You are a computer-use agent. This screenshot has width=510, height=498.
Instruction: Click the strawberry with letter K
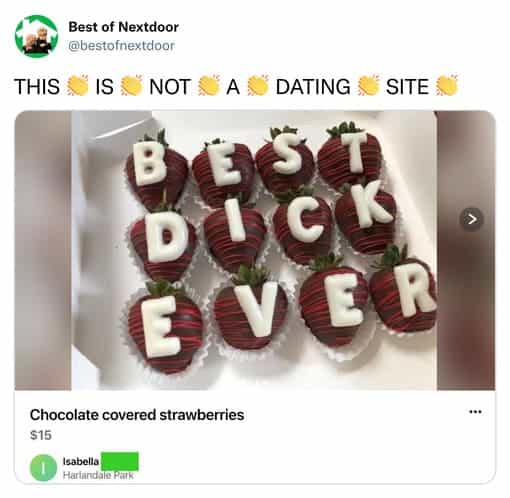point(367,217)
